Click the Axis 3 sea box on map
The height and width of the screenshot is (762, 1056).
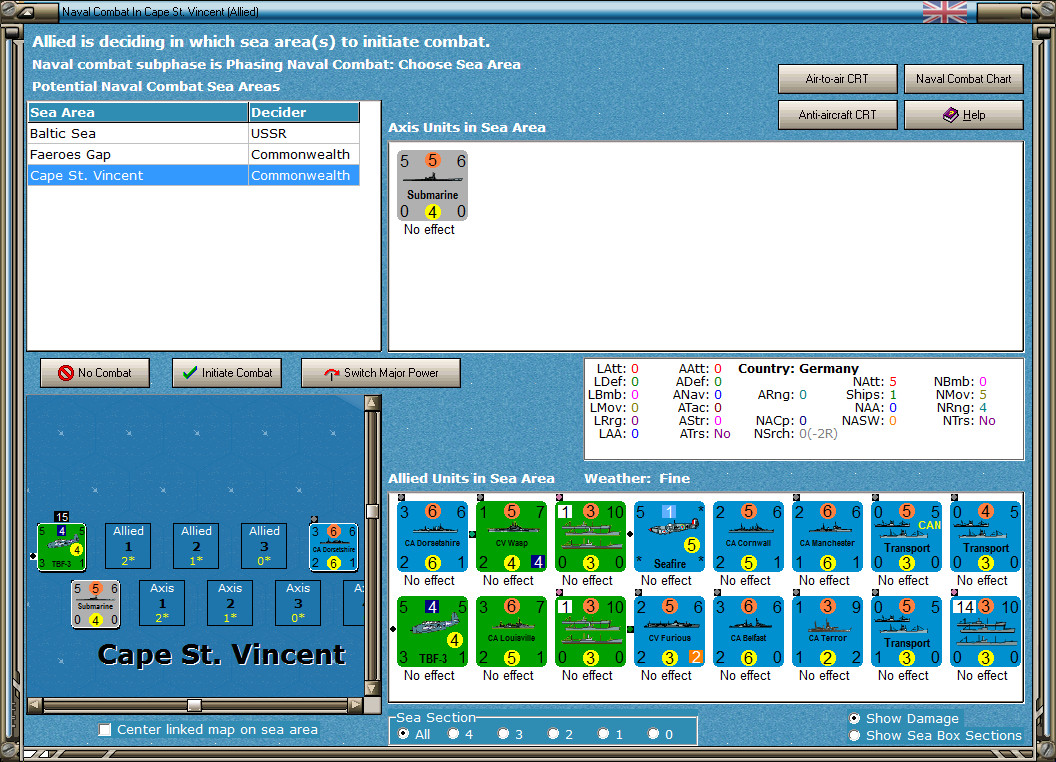(x=298, y=603)
